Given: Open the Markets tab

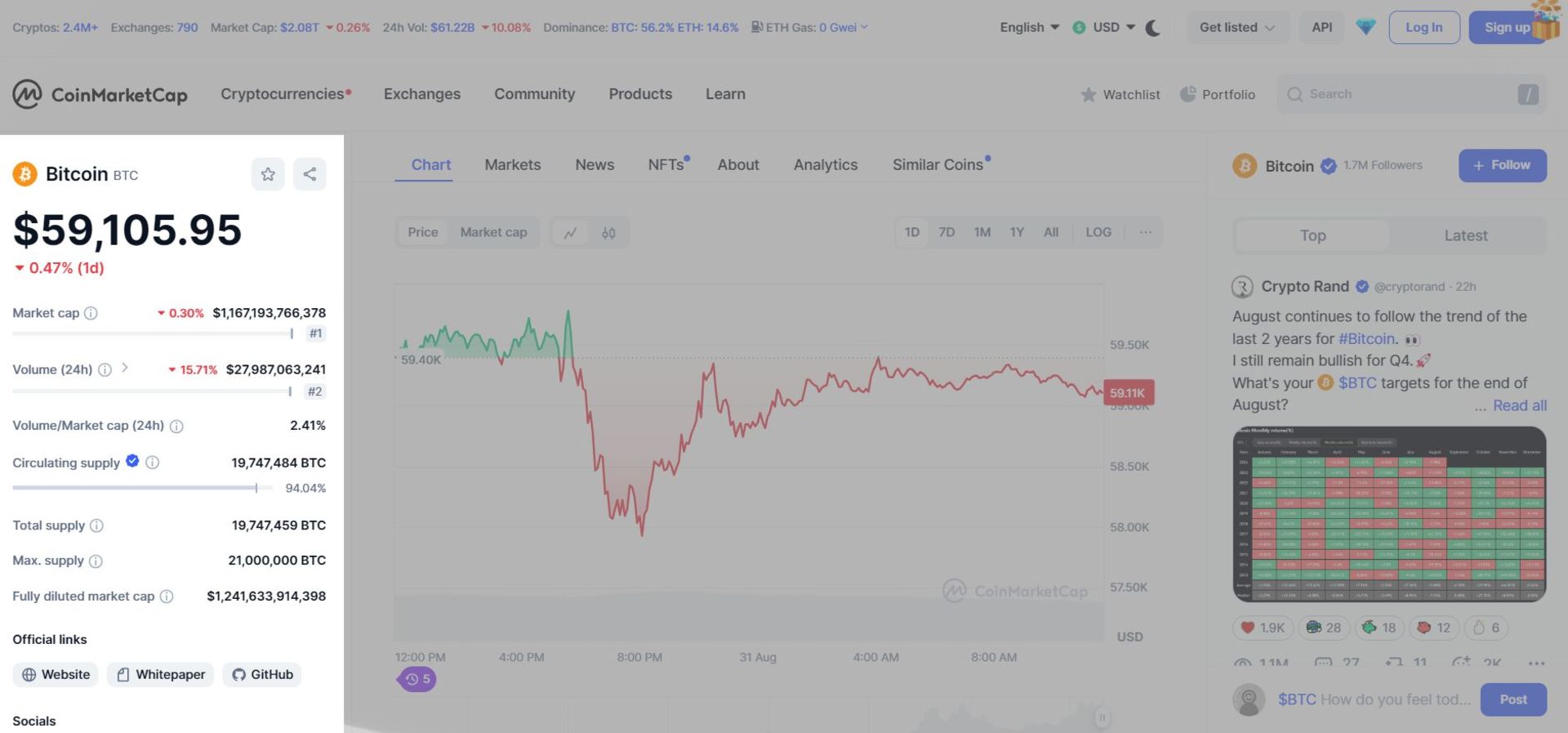Looking at the screenshot, I should click(512, 165).
